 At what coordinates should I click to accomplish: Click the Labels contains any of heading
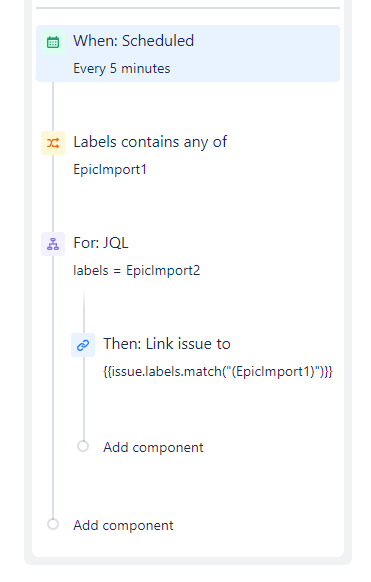[150, 142]
